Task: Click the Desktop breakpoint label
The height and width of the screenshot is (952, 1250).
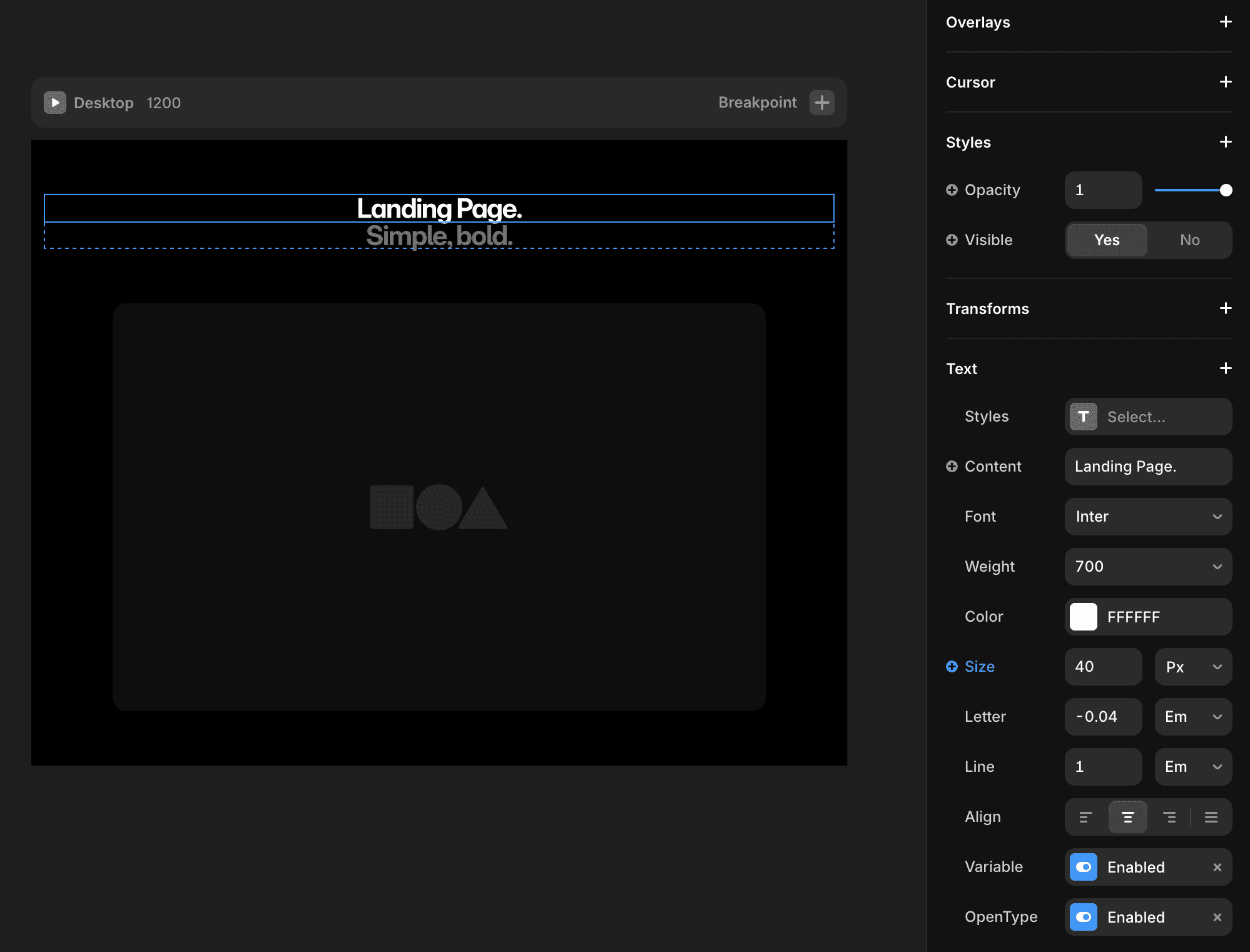Action: click(104, 103)
